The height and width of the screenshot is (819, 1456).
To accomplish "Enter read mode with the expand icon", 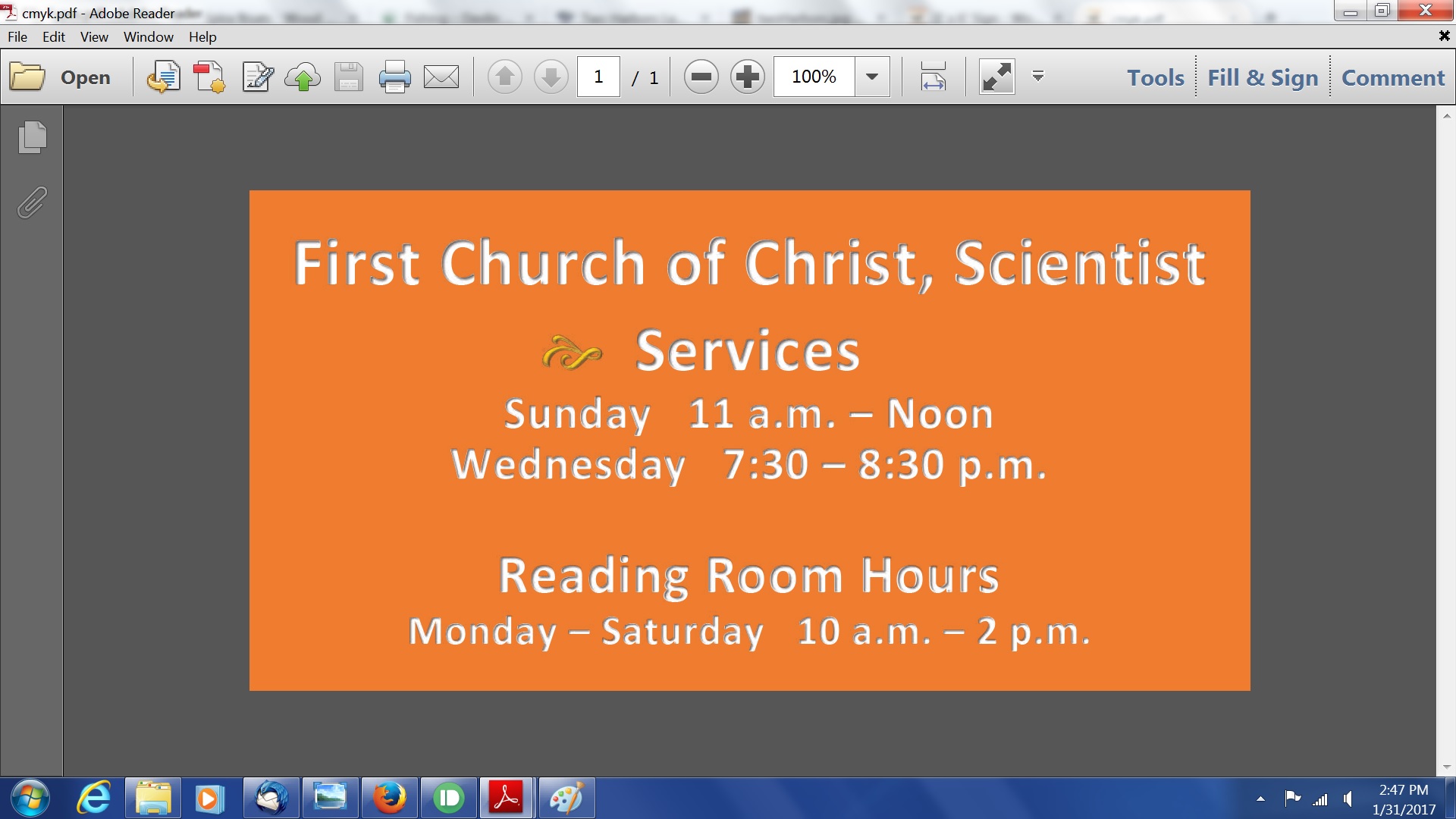I will tap(996, 77).
